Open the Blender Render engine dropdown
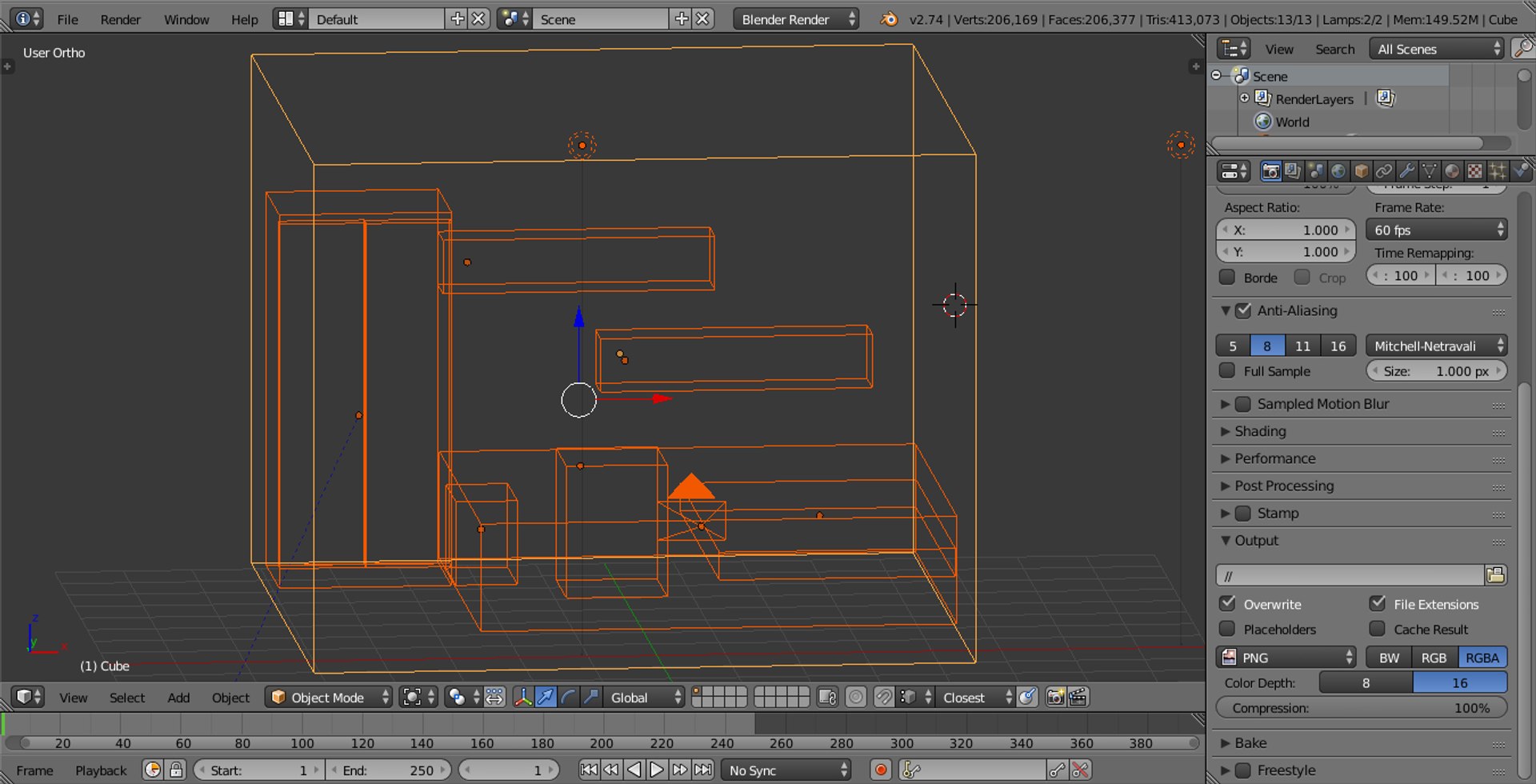Viewport: 1536px width, 784px height. [x=796, y=19]
